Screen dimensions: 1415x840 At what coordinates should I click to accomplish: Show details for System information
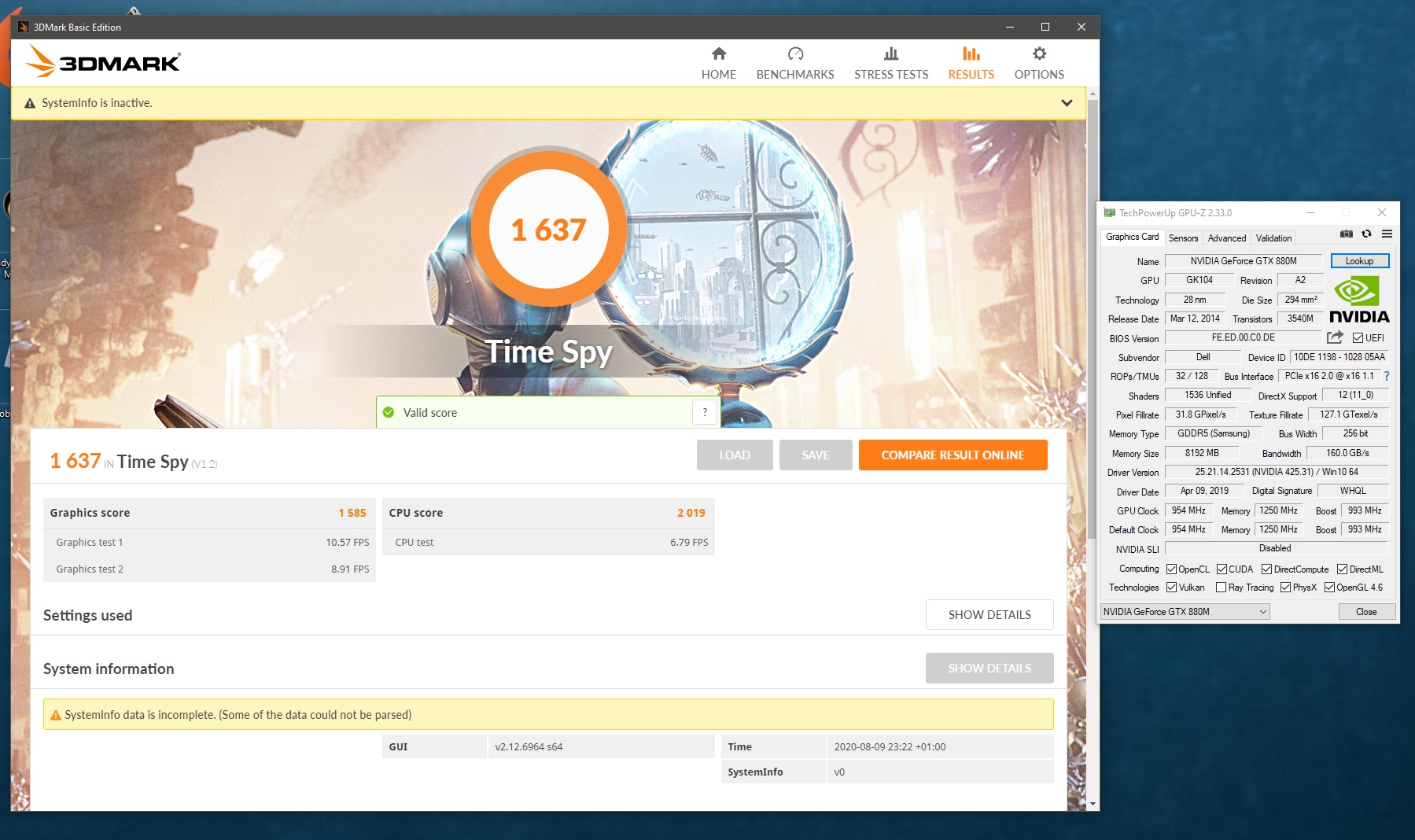989,668
